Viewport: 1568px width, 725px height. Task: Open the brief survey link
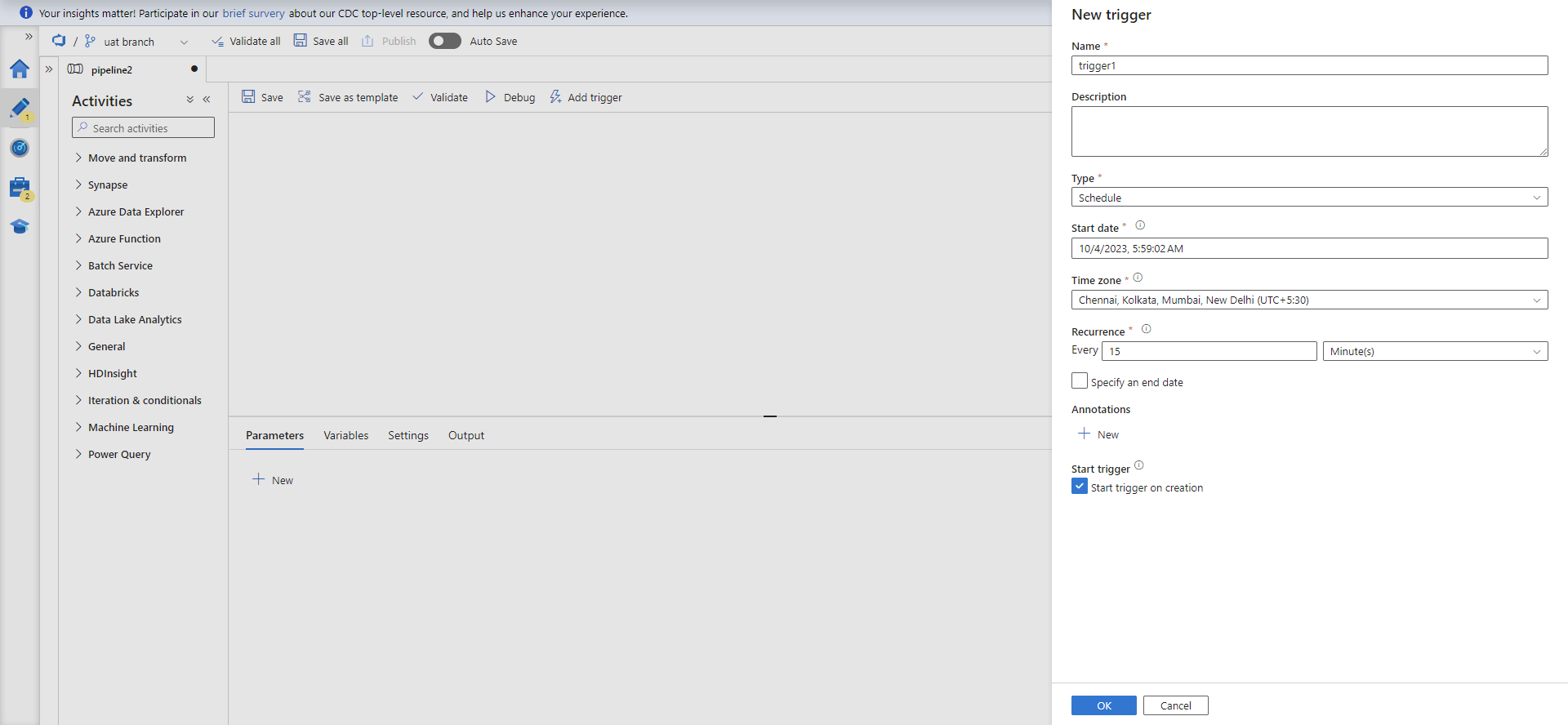[x=253, y=13]
